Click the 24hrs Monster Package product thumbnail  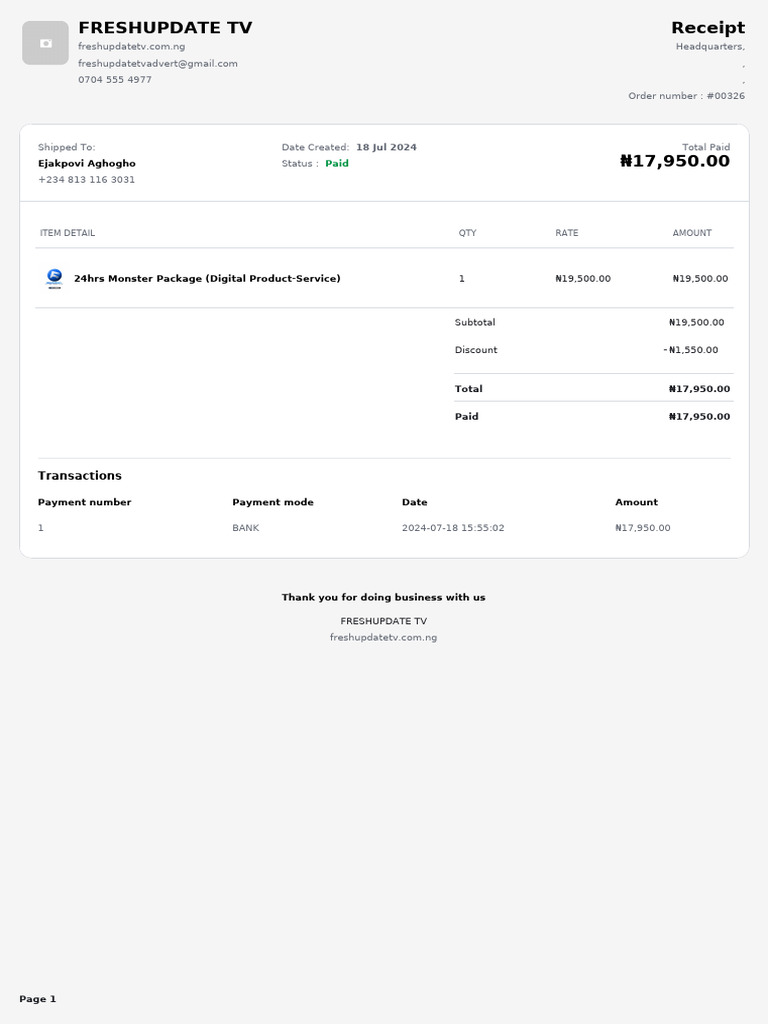(x=54, y=278)
